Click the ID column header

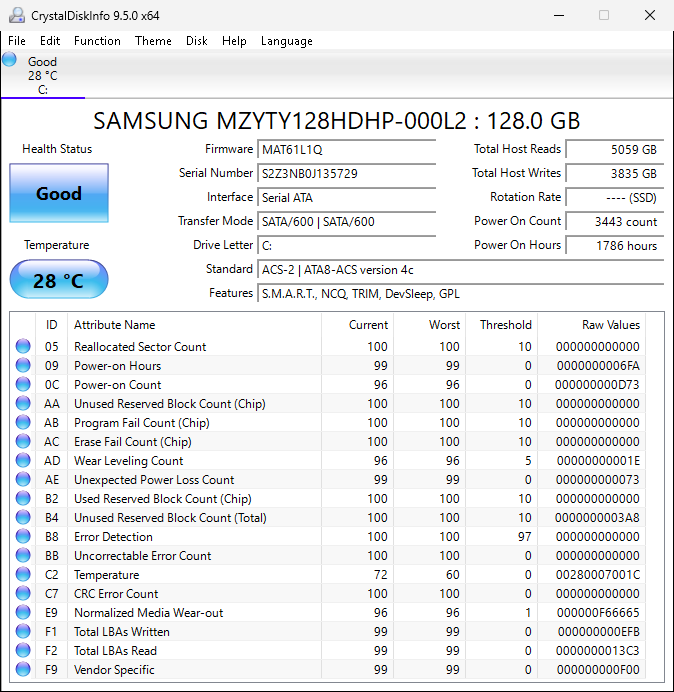coord(51,325)
